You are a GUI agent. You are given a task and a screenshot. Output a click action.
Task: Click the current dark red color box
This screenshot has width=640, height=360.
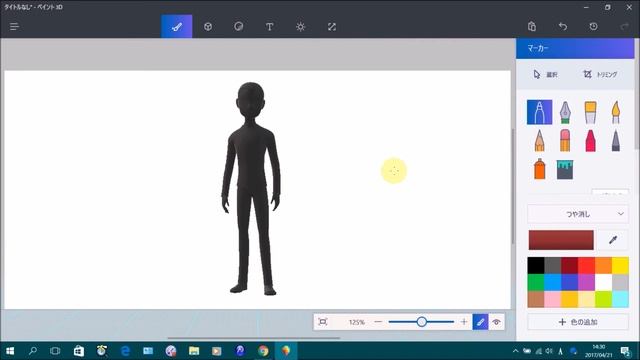pos(561,240)
